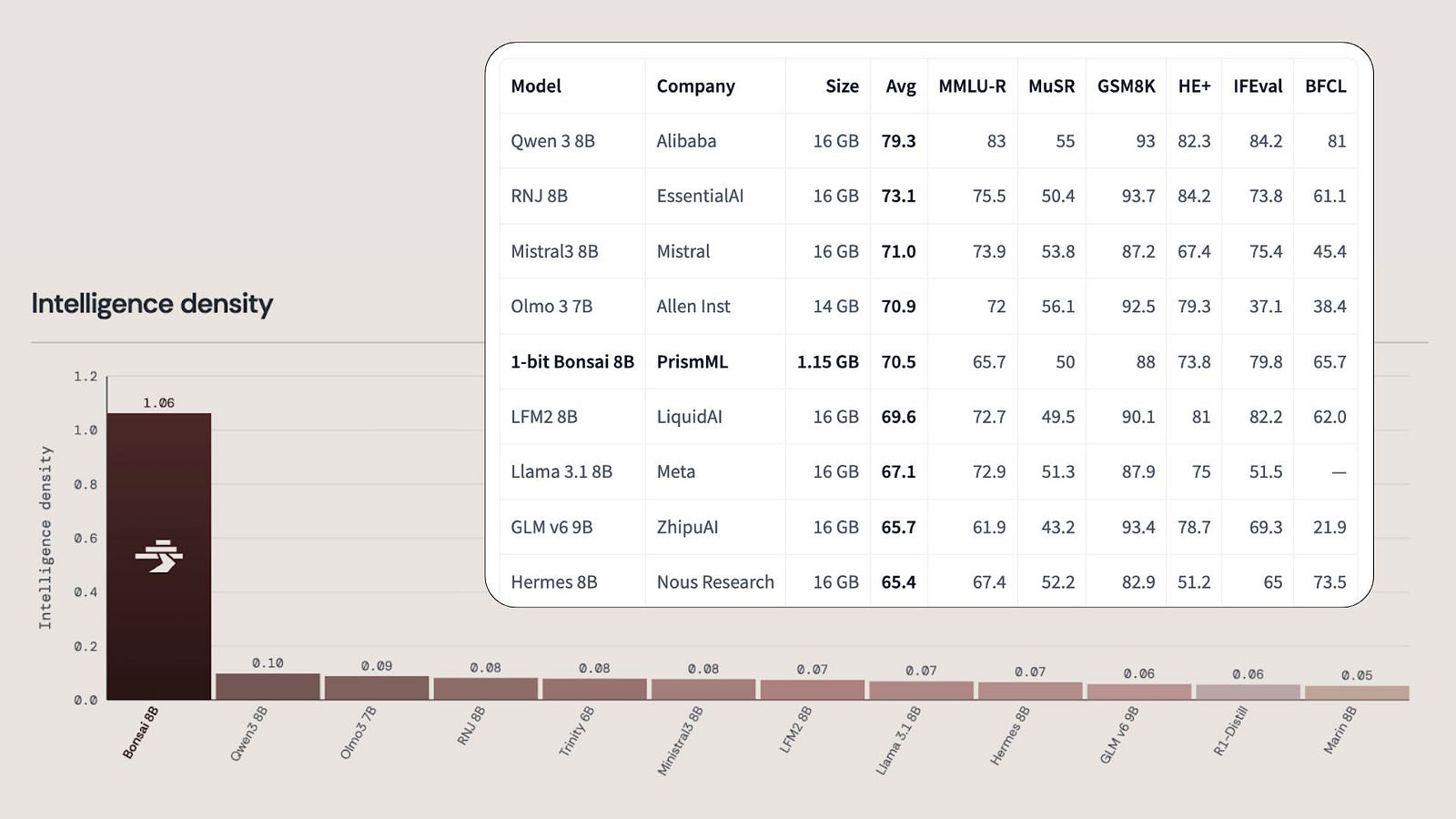Click the Avg column header

pyautogui.click(x=901, y=86)
